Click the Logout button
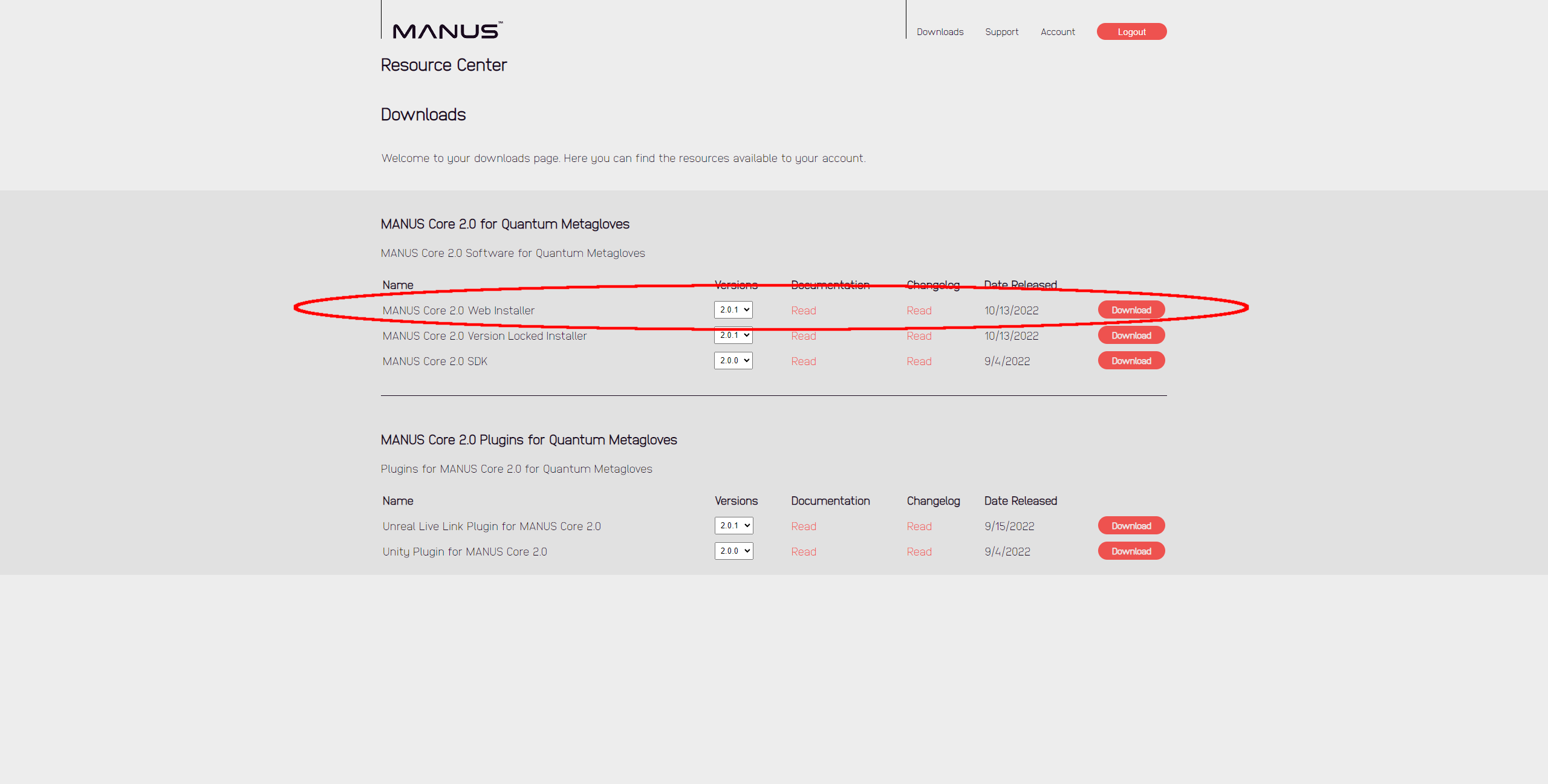Image resolution: width=1548 pixels, height=784 pixels. click(x=1131, y=32)
